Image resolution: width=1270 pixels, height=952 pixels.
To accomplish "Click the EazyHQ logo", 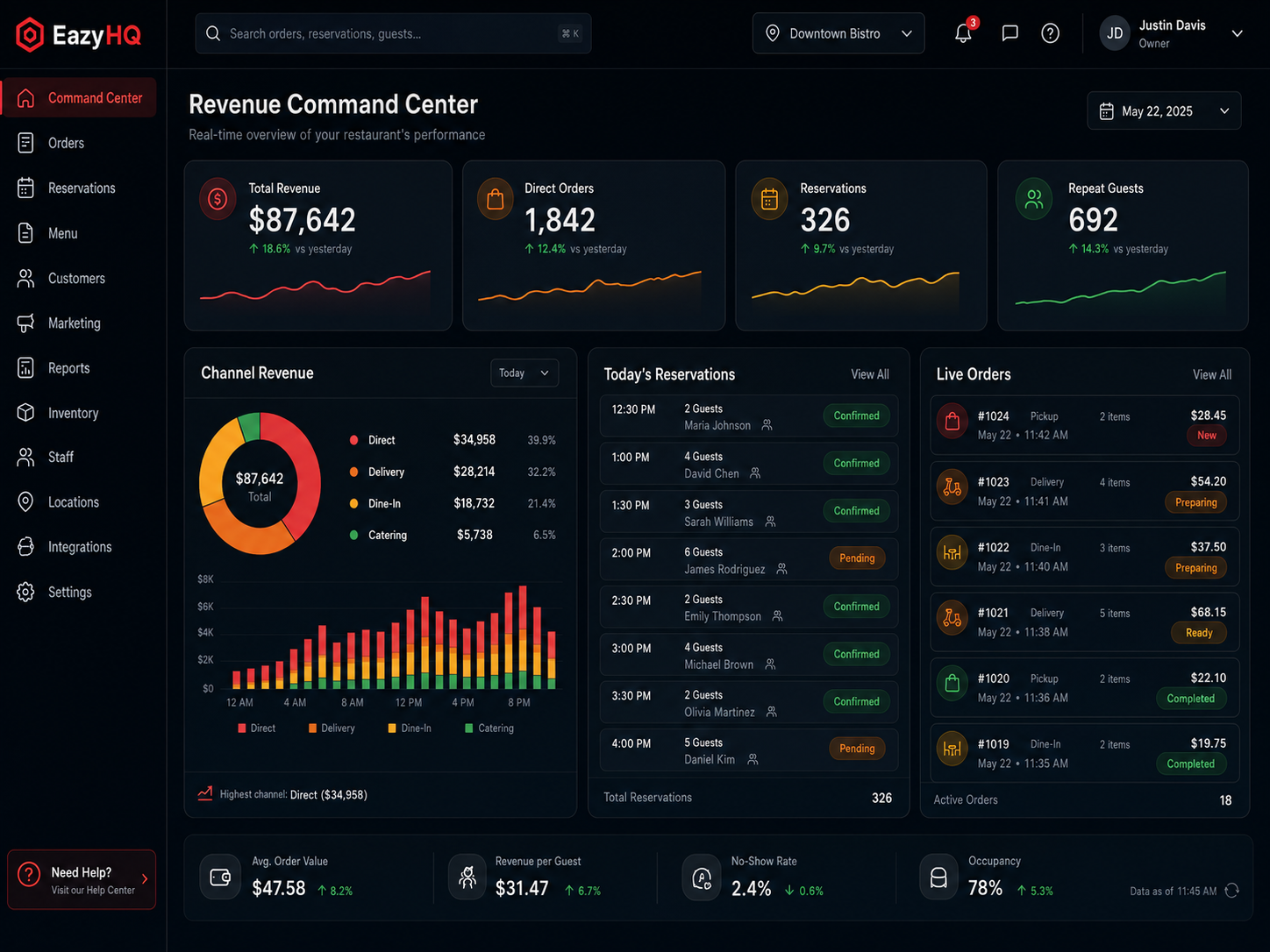I will (x=78, y=34).
